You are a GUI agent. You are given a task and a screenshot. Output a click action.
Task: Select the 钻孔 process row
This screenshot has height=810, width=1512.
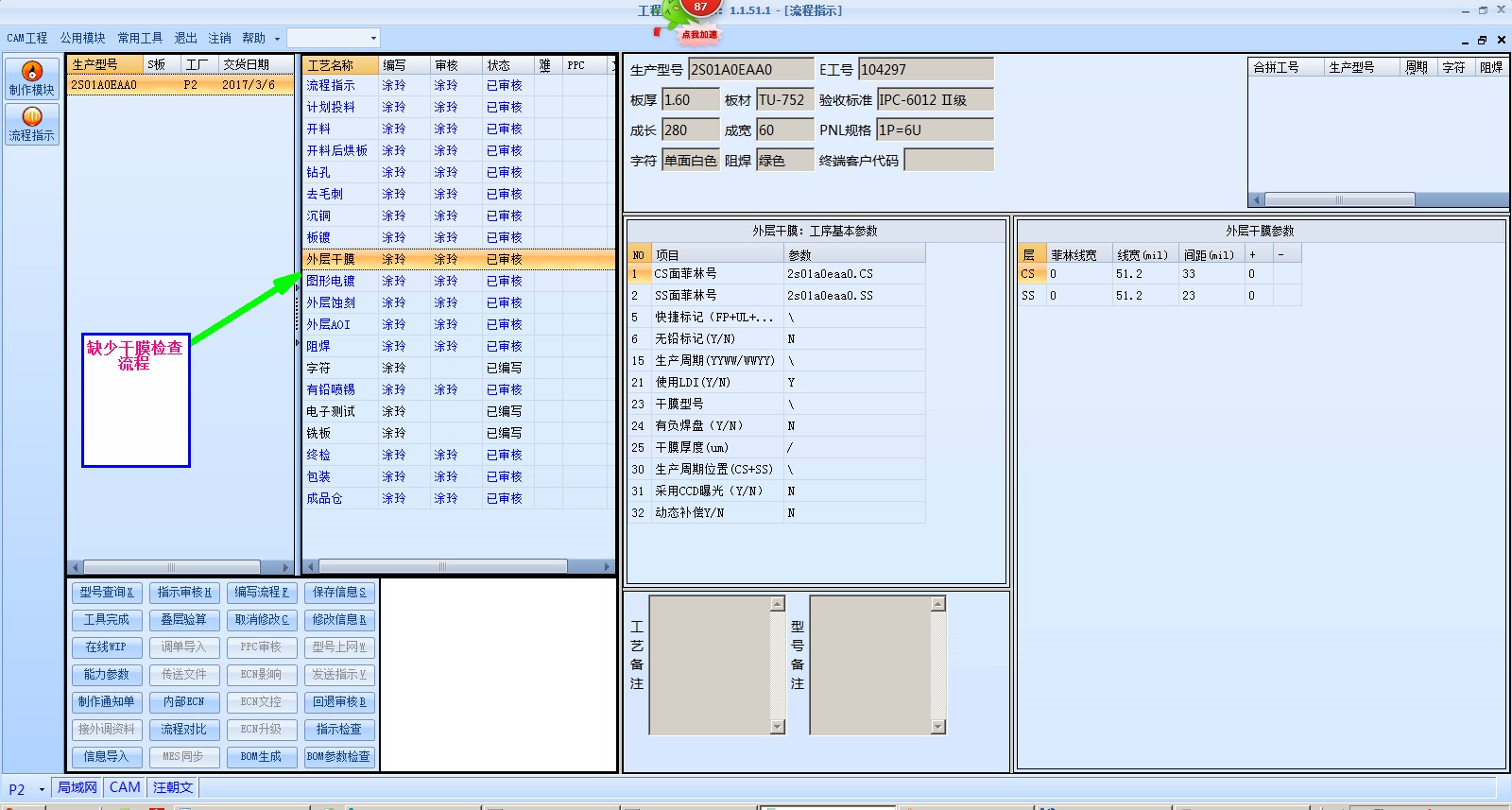tap(459, 172)
